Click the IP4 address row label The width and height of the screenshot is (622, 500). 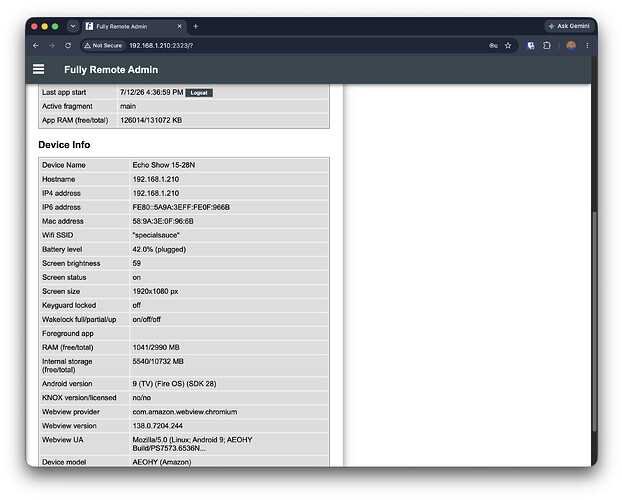[x=61, y=193]
